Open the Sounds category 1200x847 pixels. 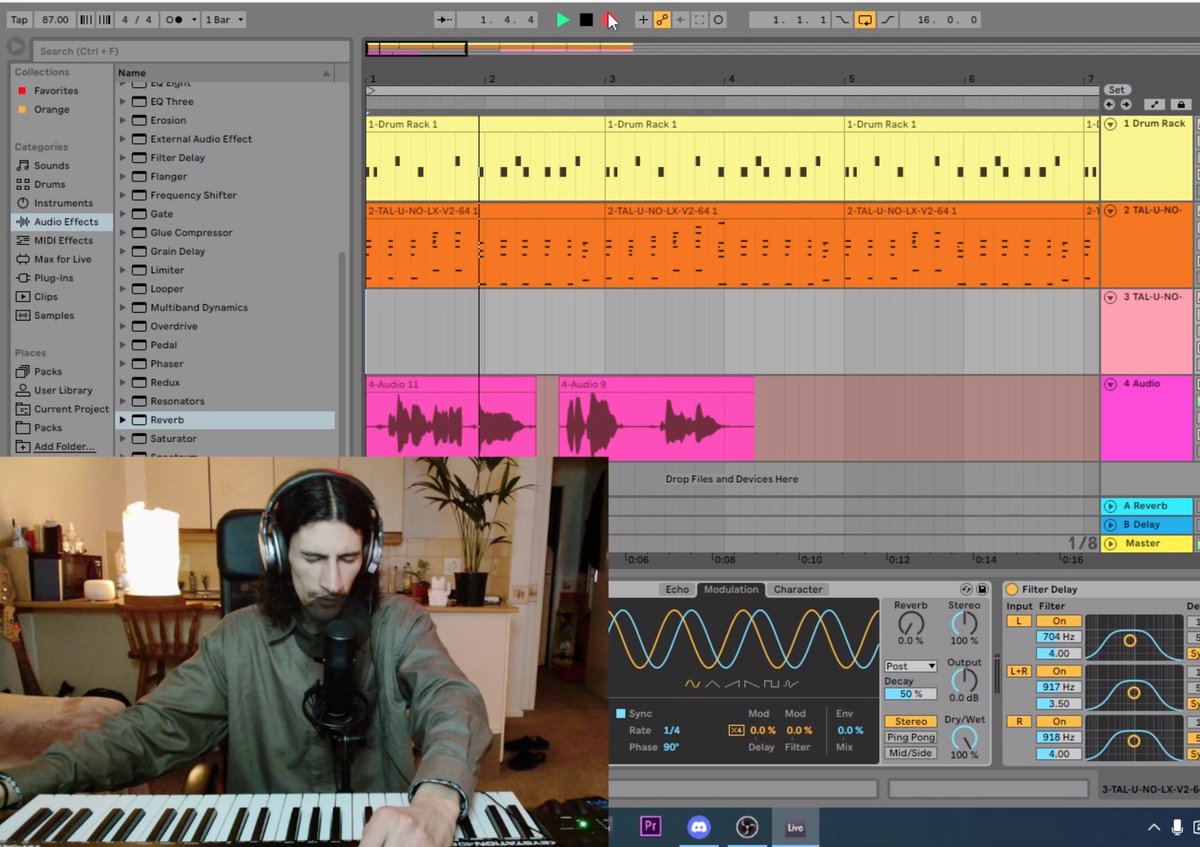click(x=52, y=166)
